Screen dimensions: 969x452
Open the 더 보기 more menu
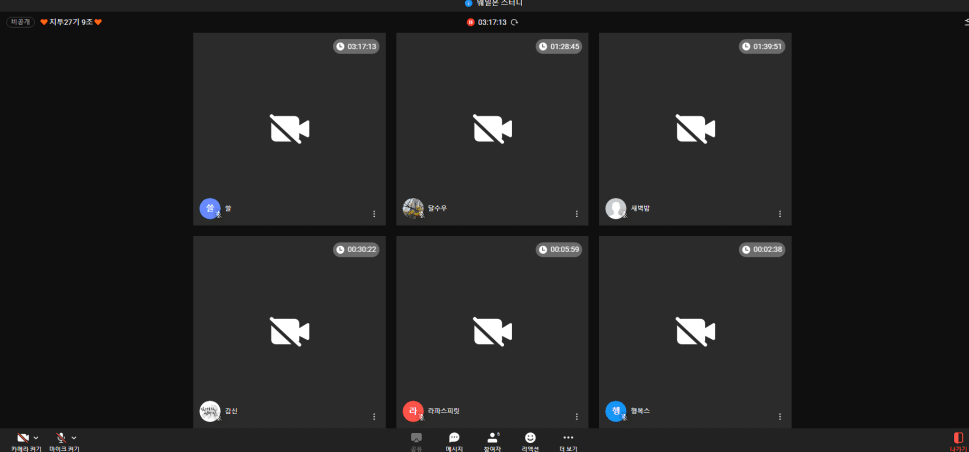coord(568,440)
